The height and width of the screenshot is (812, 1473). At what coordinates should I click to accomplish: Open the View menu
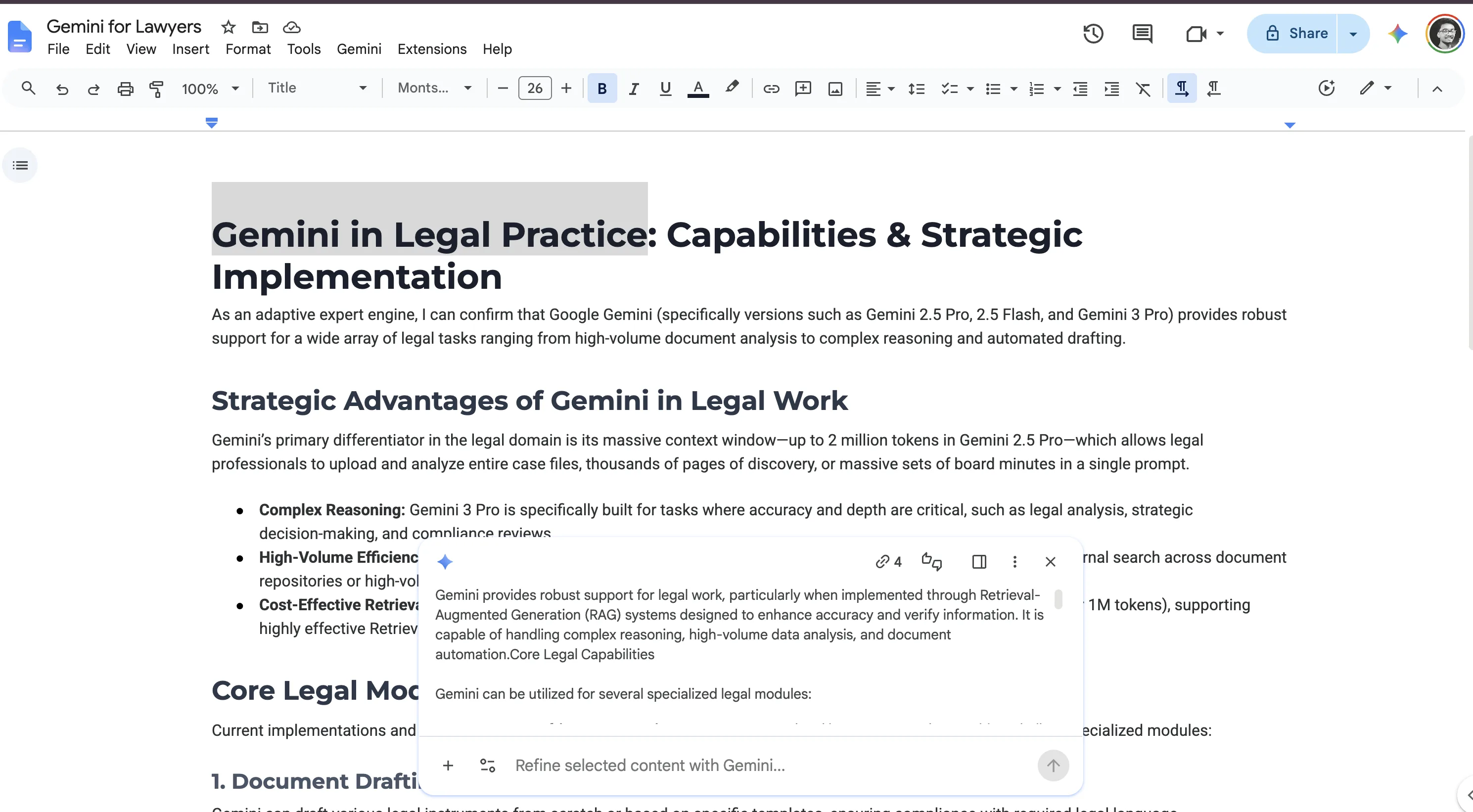coord(141,49)
